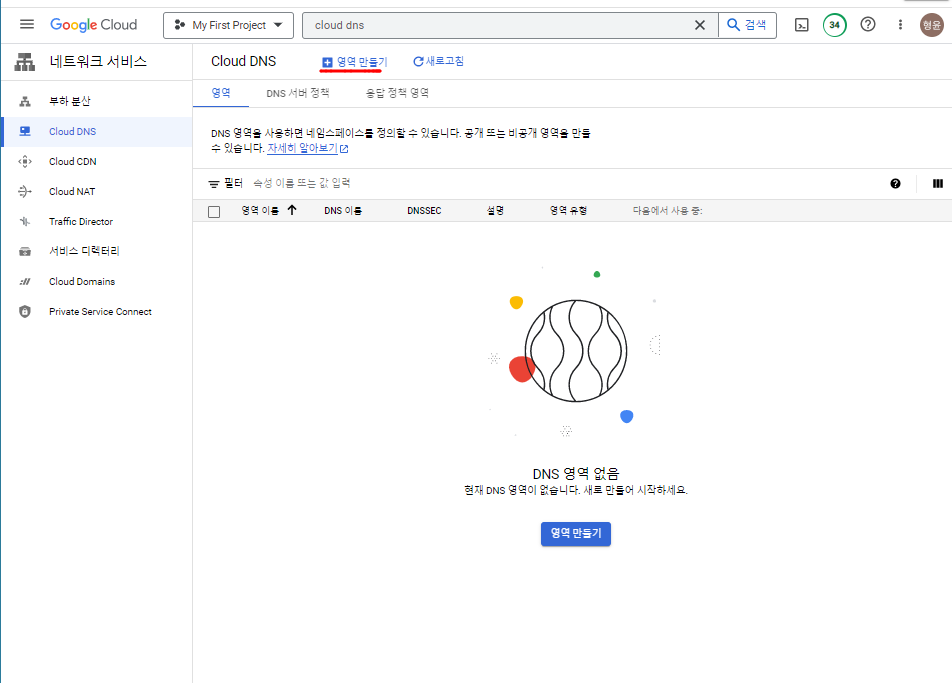Switch to the DNS 서버 정책 tab

298,93
